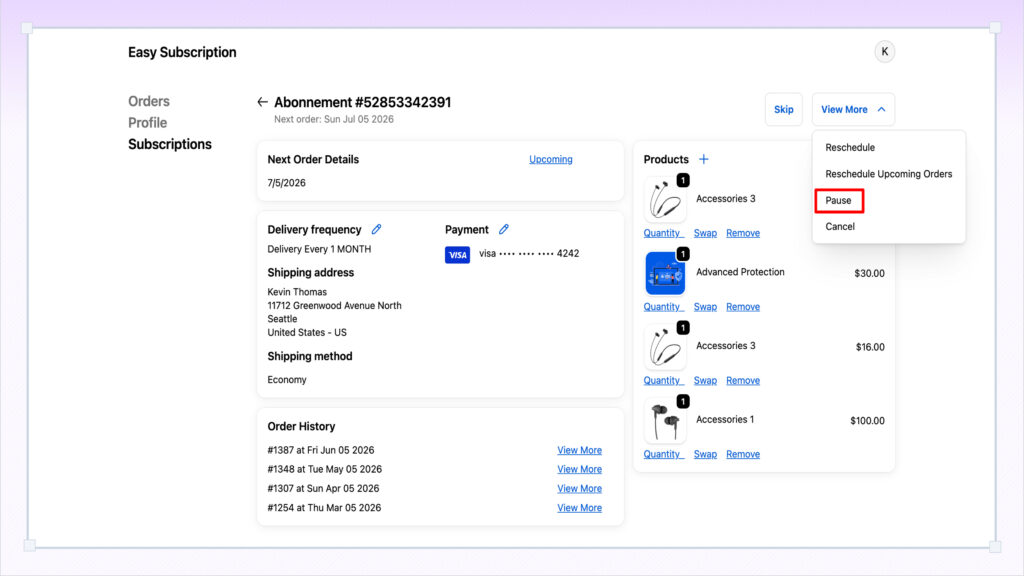Viewport: 1024px width, 576px height.
Task: Click the Easy Subscription title
Action: (x=182, y=52)
